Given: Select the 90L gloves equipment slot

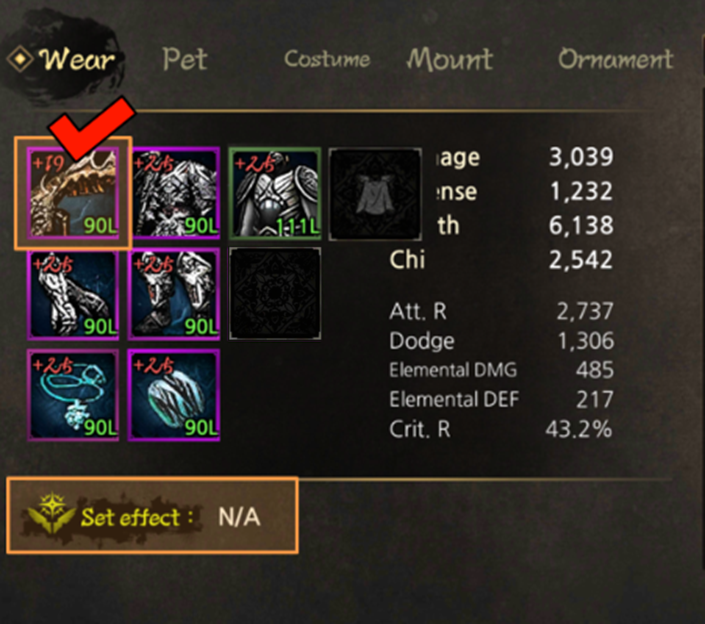Looking at the screenshot, I should point(73,294).
